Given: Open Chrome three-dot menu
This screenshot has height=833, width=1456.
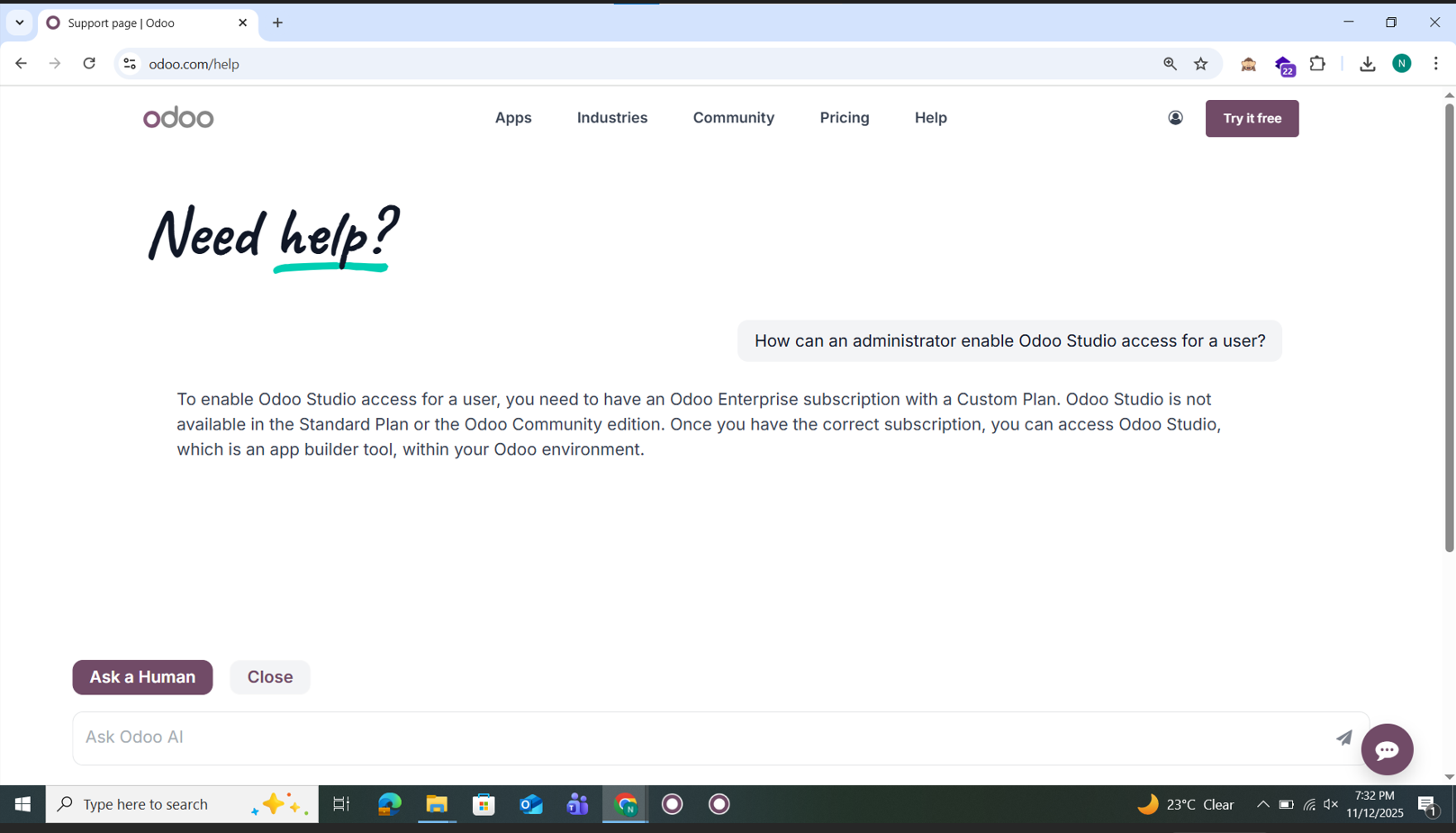Looking at the screenshot, I should point(1435,64).
